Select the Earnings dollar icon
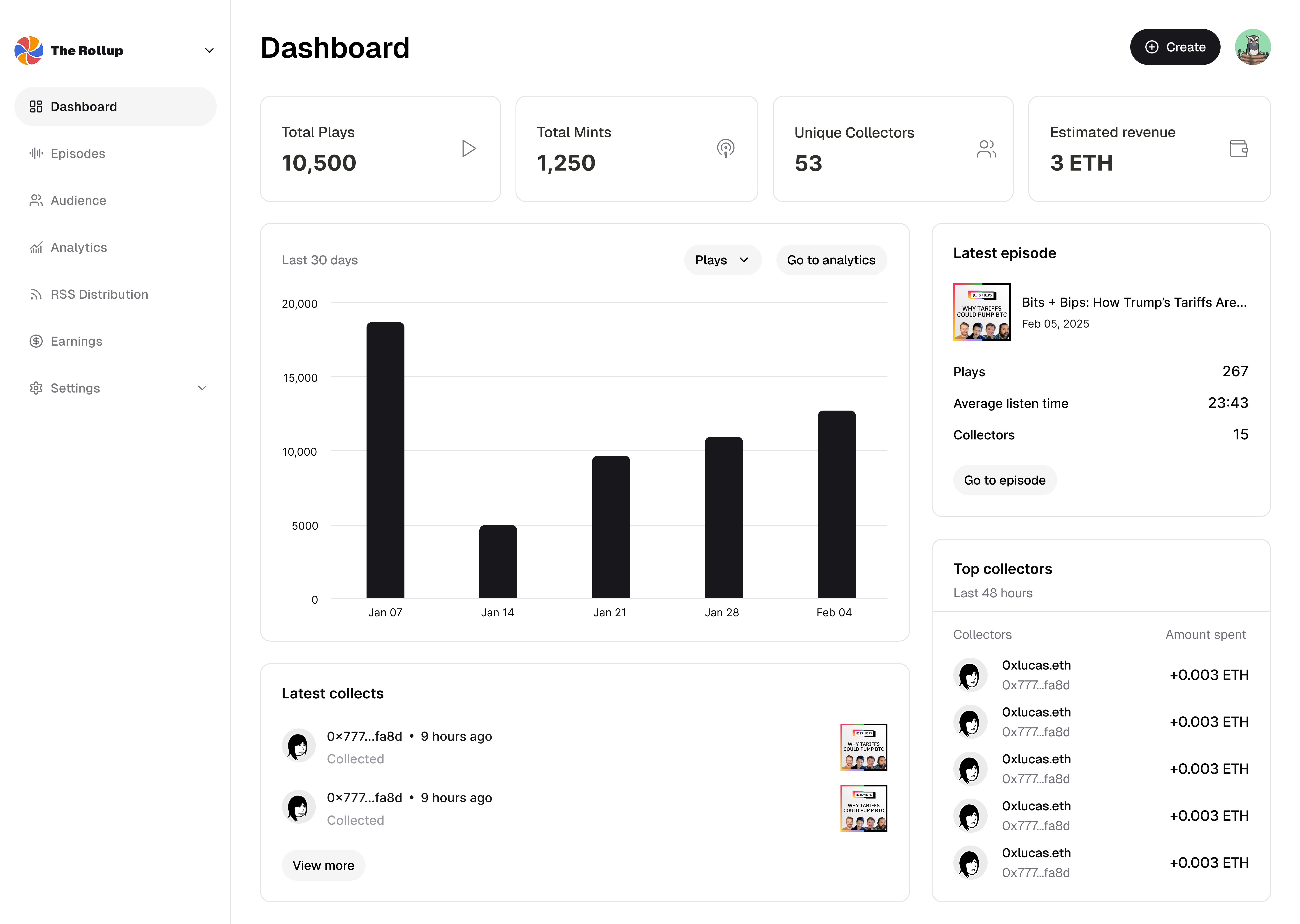The height and width of the screenshot is (924, 1300). click(x=36, y=341)
